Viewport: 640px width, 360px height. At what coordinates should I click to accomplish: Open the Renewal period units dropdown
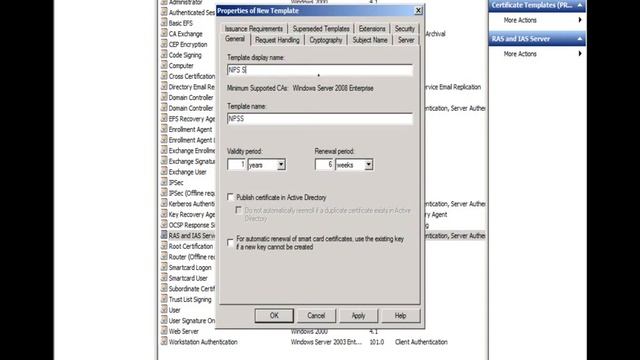click(x=369, y=164)
